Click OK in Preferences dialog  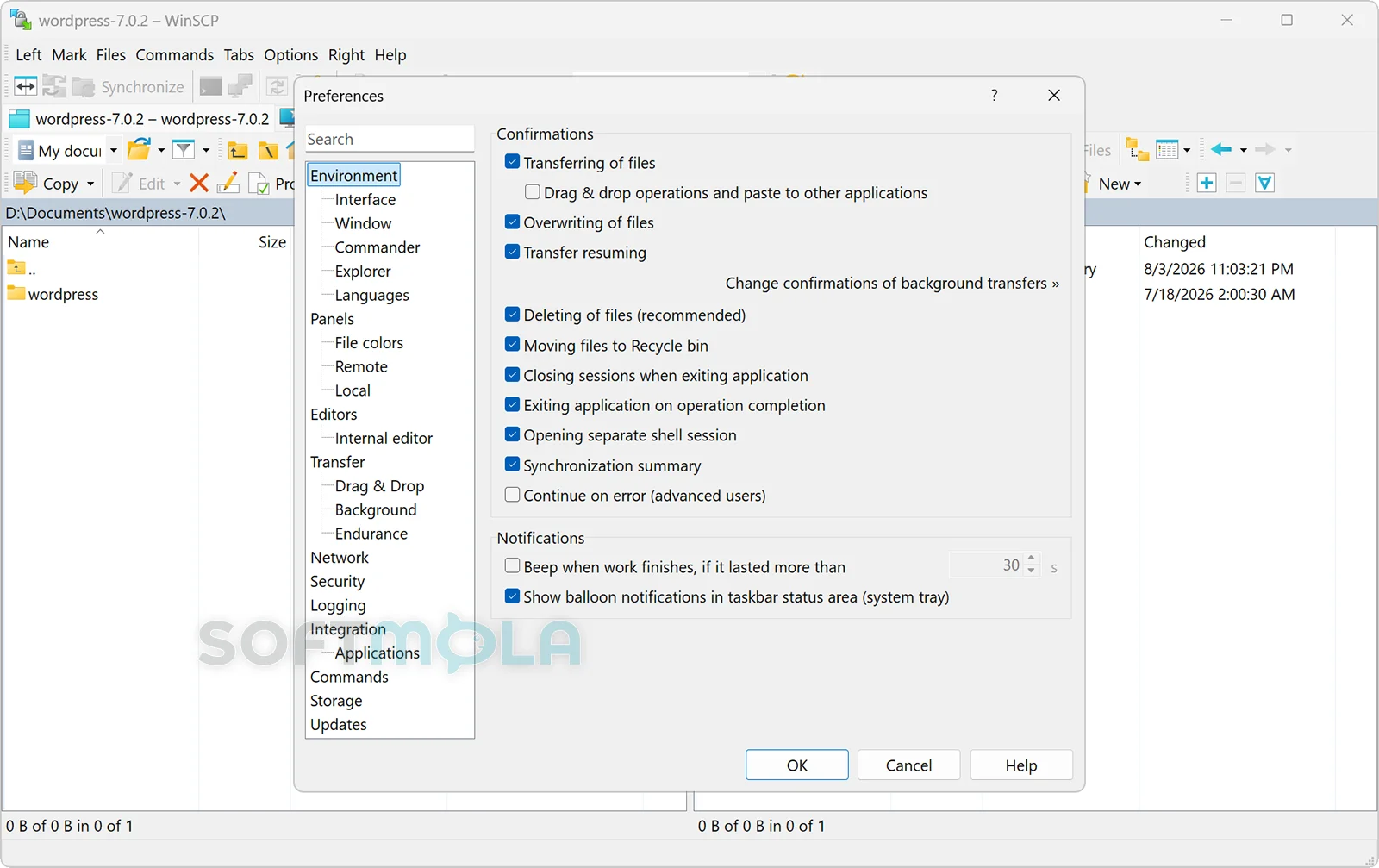point(797,765)
